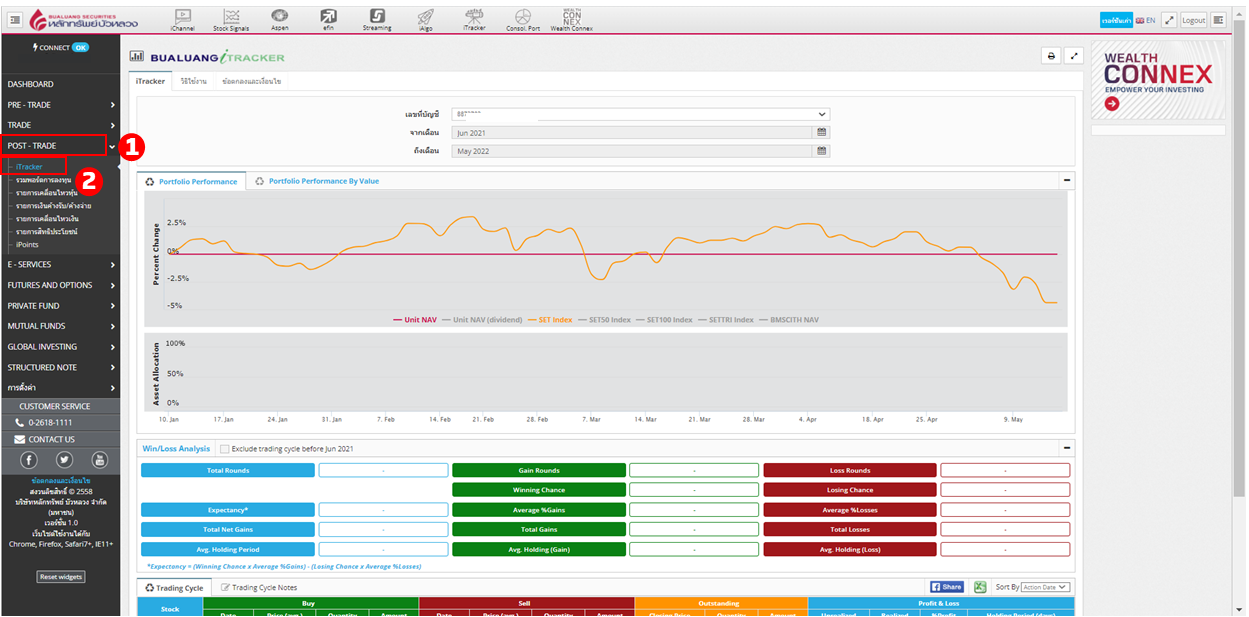Expand the STRUCTURED NOTE menu
Screen dimensions: 1249x617
tap(60, 367)
